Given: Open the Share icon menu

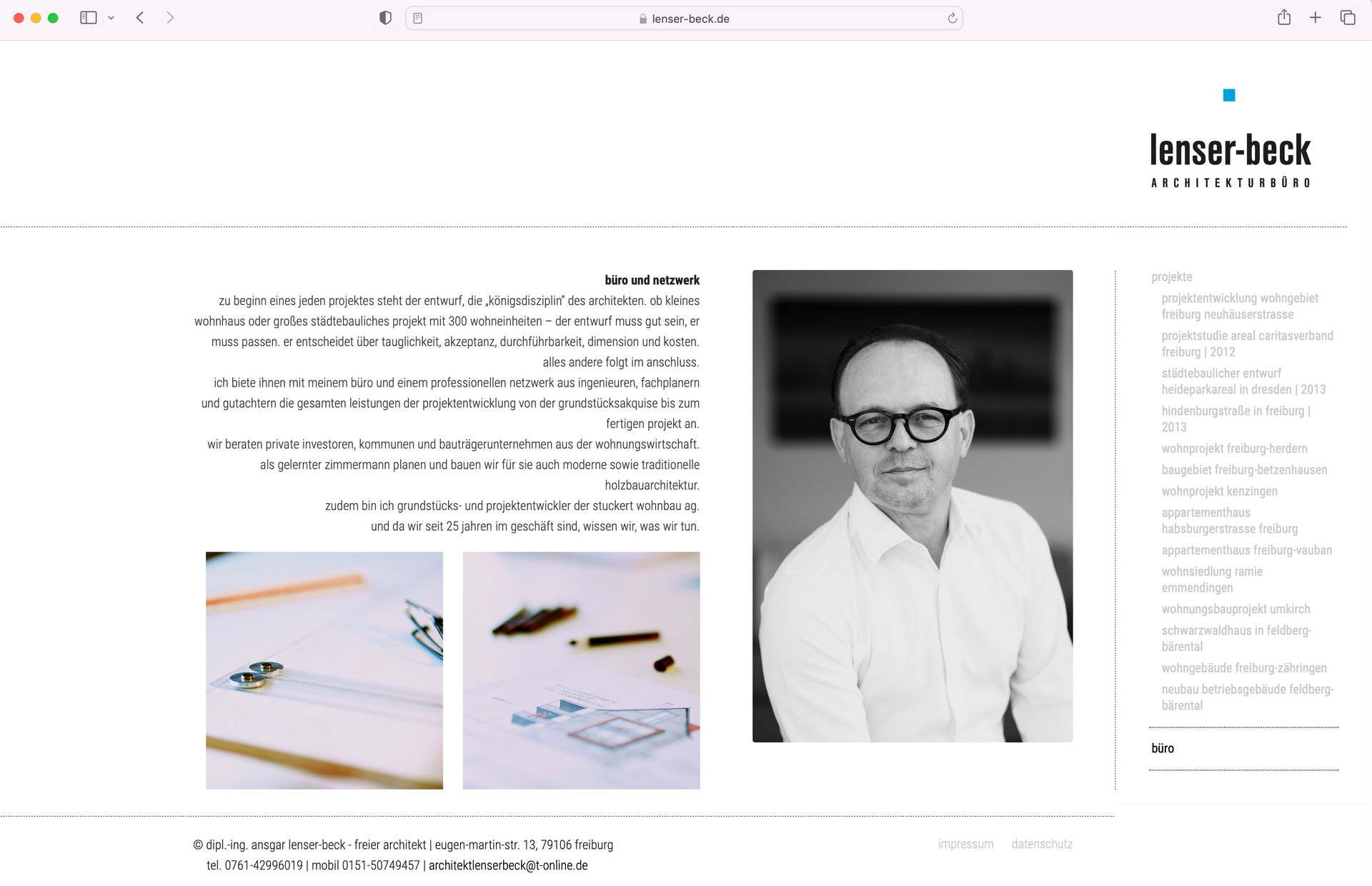Looking at the screenshot, I should pyautogui.click(x=1284, y=18).
